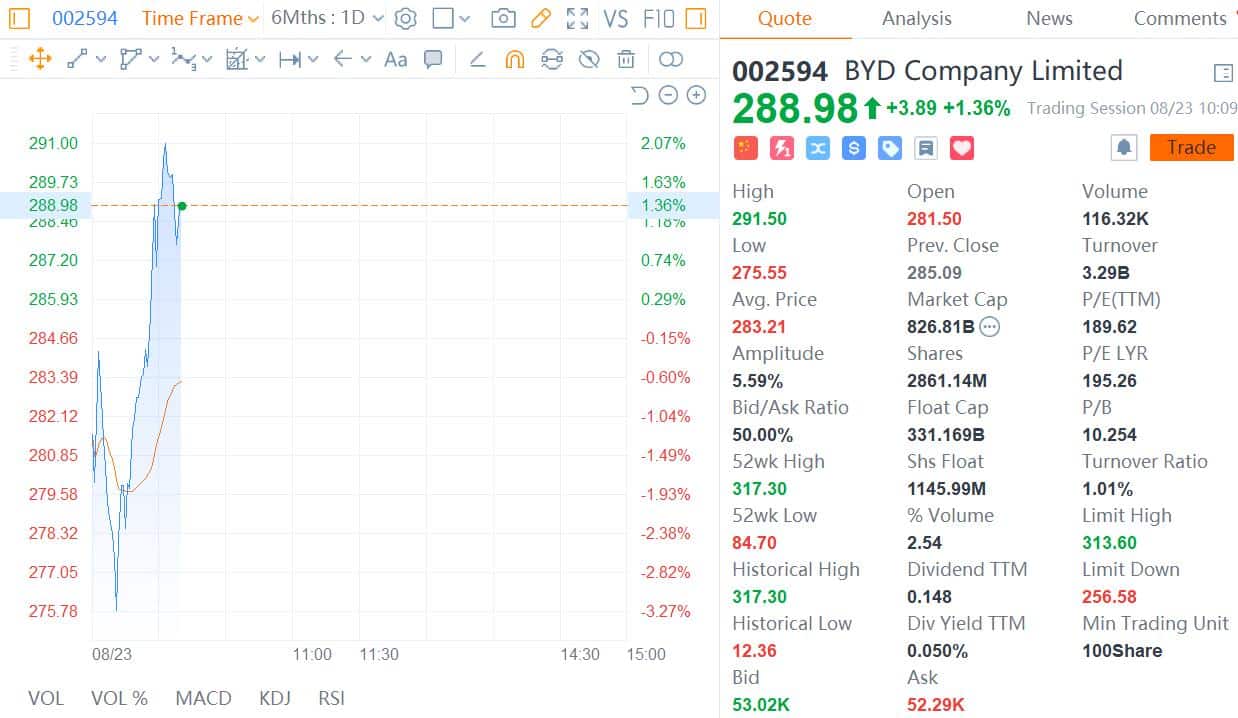Select the MACD indicator below chart
Viewport: 1238px width, 718px height.
point(203,698)
